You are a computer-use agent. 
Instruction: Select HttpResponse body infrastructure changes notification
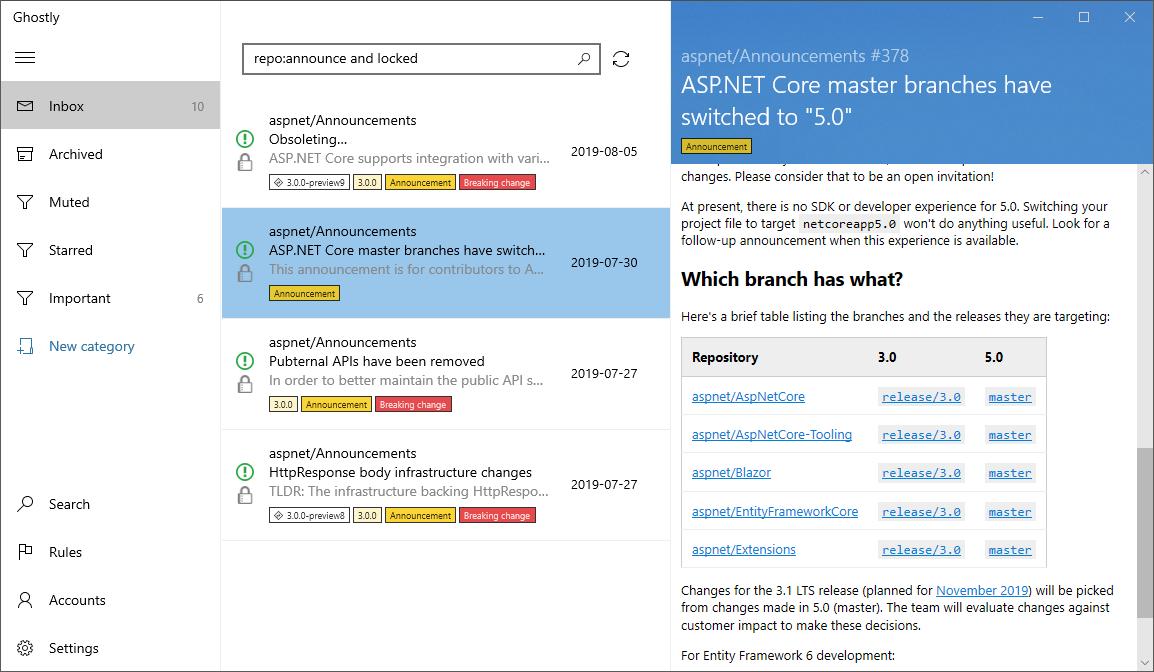click(446, 485)
